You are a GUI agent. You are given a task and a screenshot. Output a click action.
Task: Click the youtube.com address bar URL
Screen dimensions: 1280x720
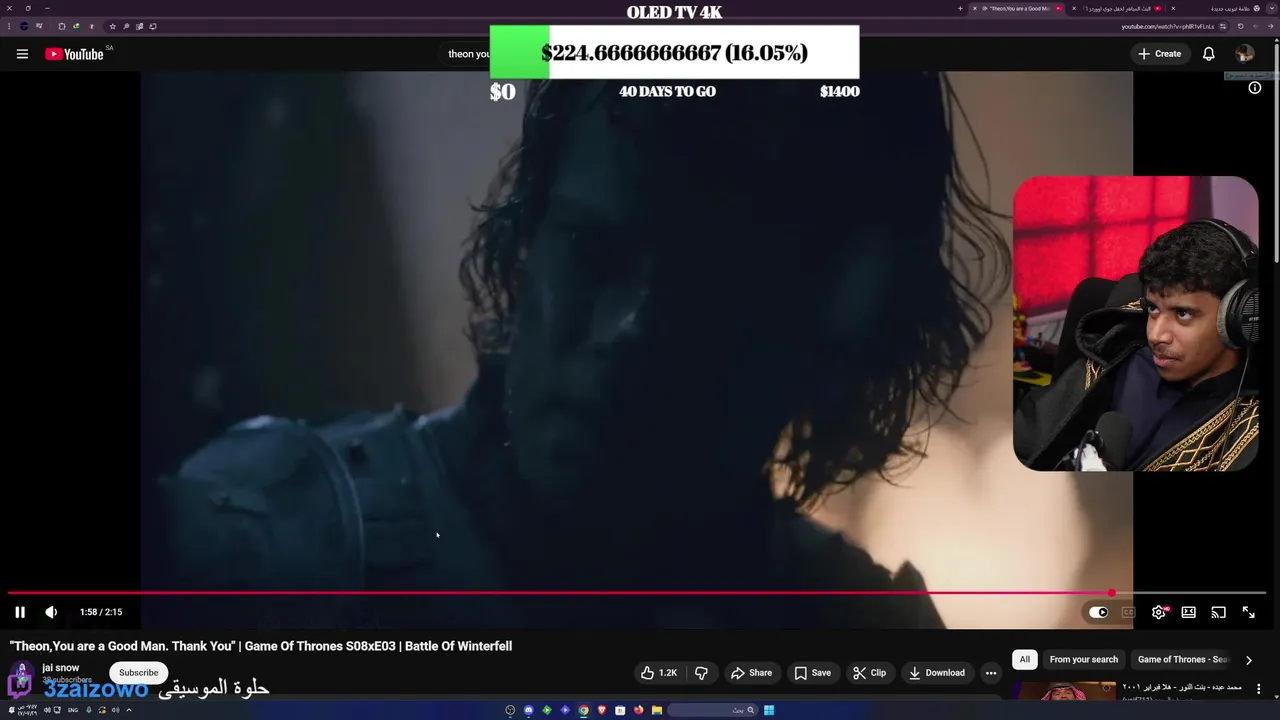tap(1167, 26)
